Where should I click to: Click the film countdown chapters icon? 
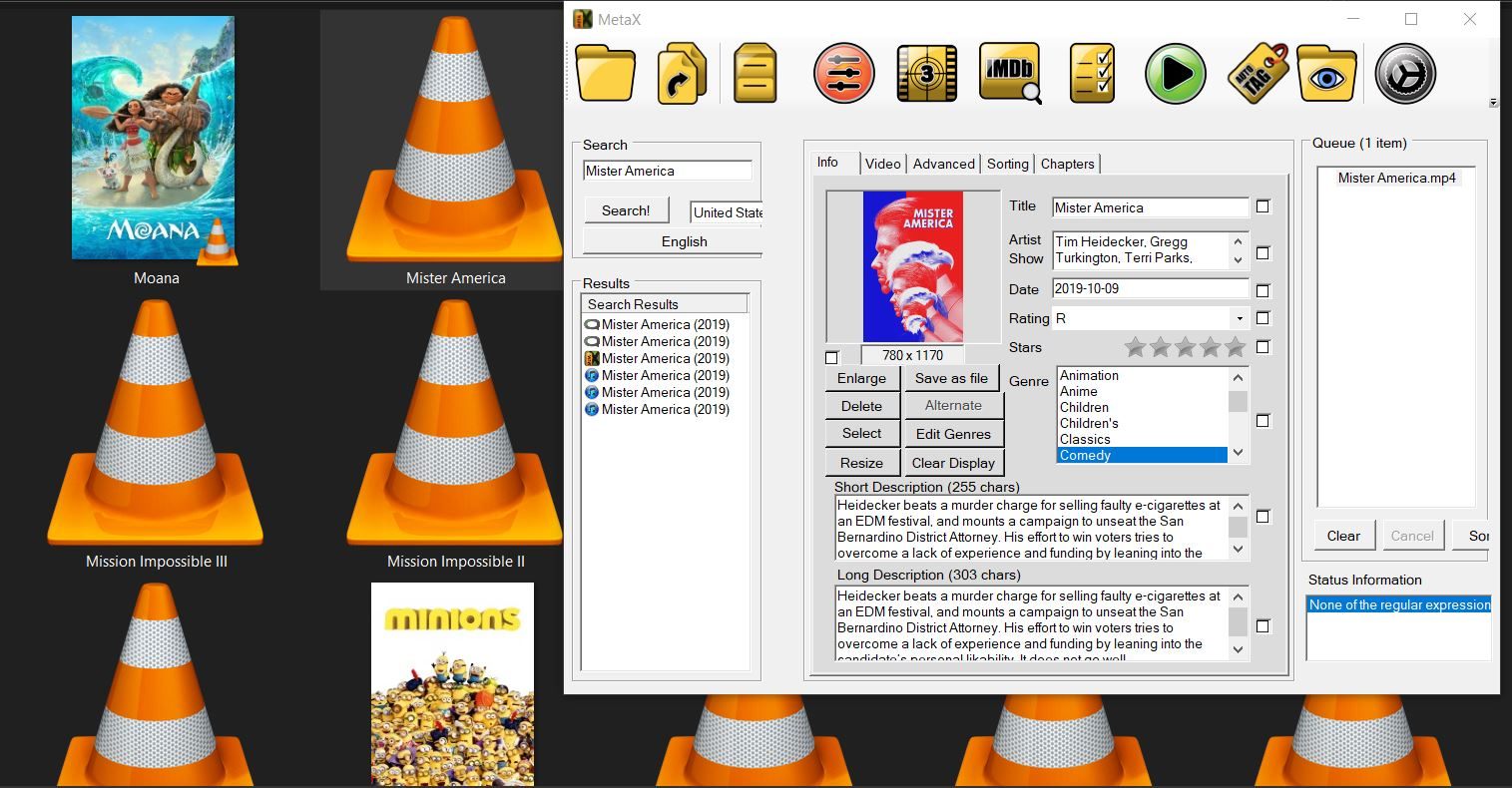(927, 74)
